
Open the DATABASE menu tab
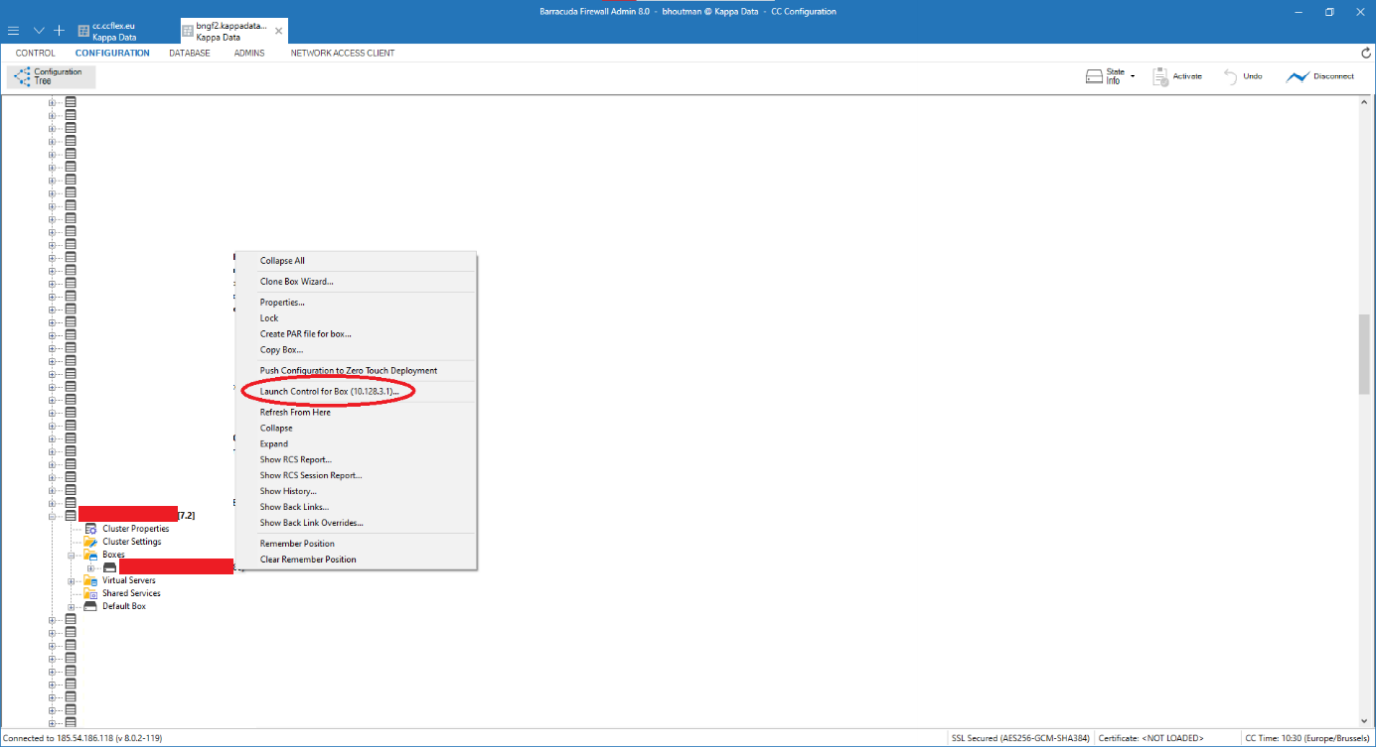click(x=189, y=53)
